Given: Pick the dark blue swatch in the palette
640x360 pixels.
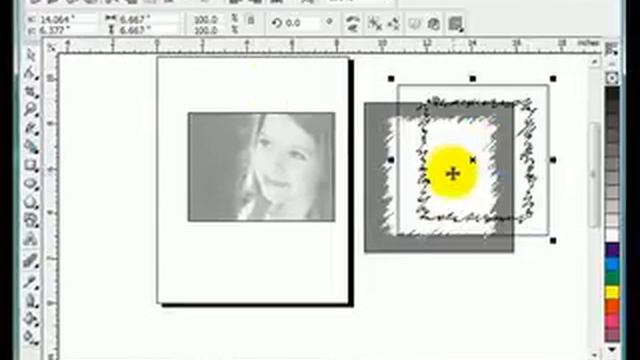Looking at the screenshot, I should (612, 250).
